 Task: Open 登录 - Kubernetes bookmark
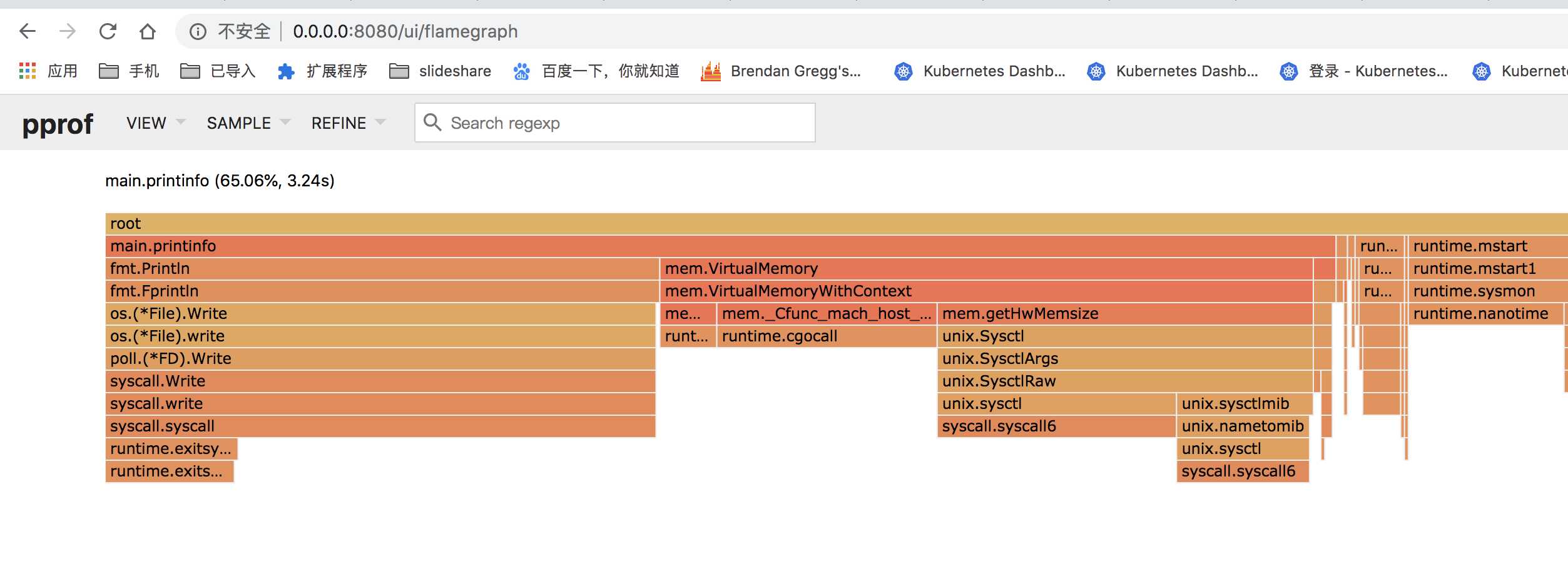click(x=1363, y=71)
